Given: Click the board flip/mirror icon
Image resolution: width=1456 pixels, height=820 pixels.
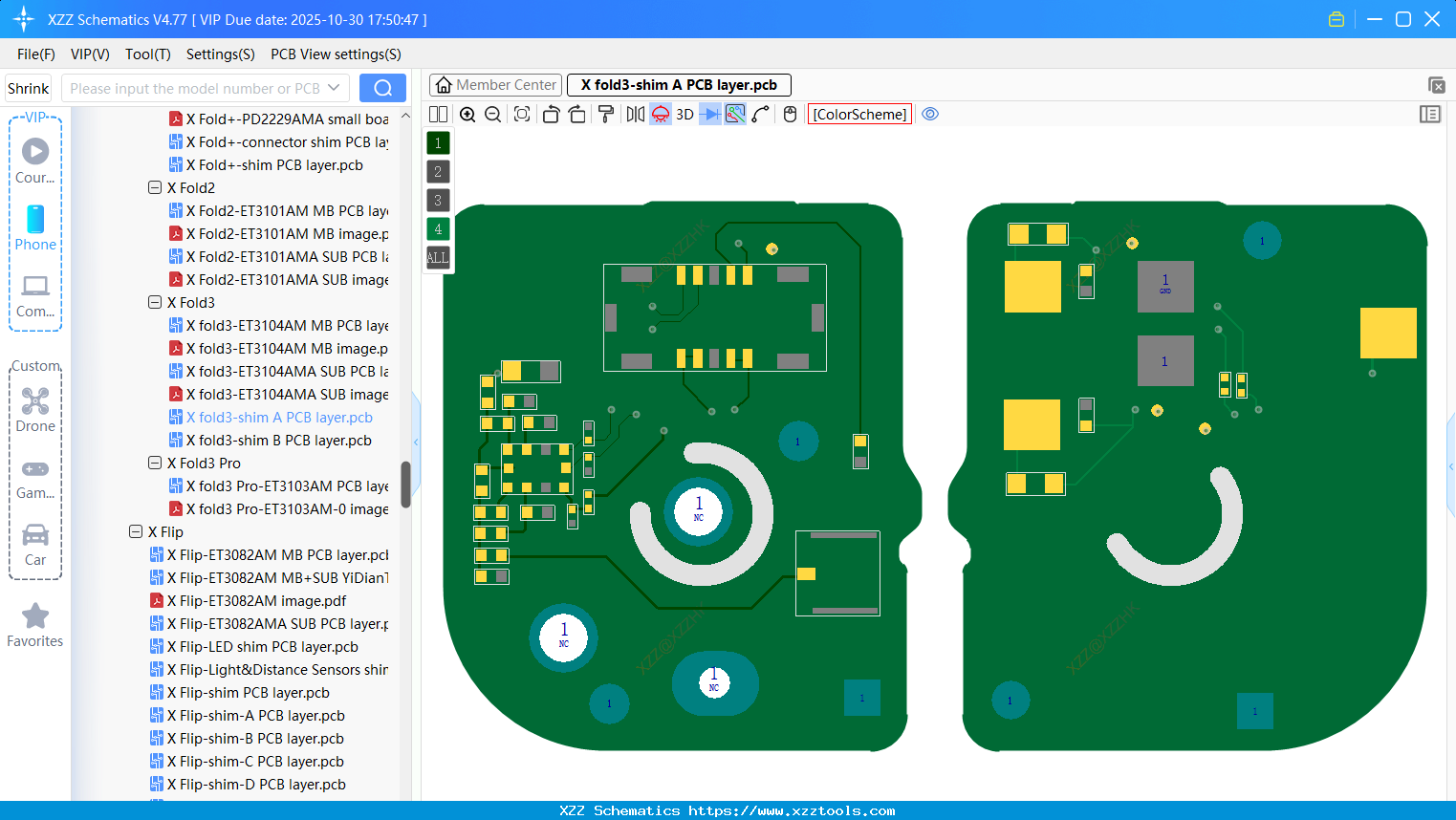Looking at the screenshot, I should point(633,114).
